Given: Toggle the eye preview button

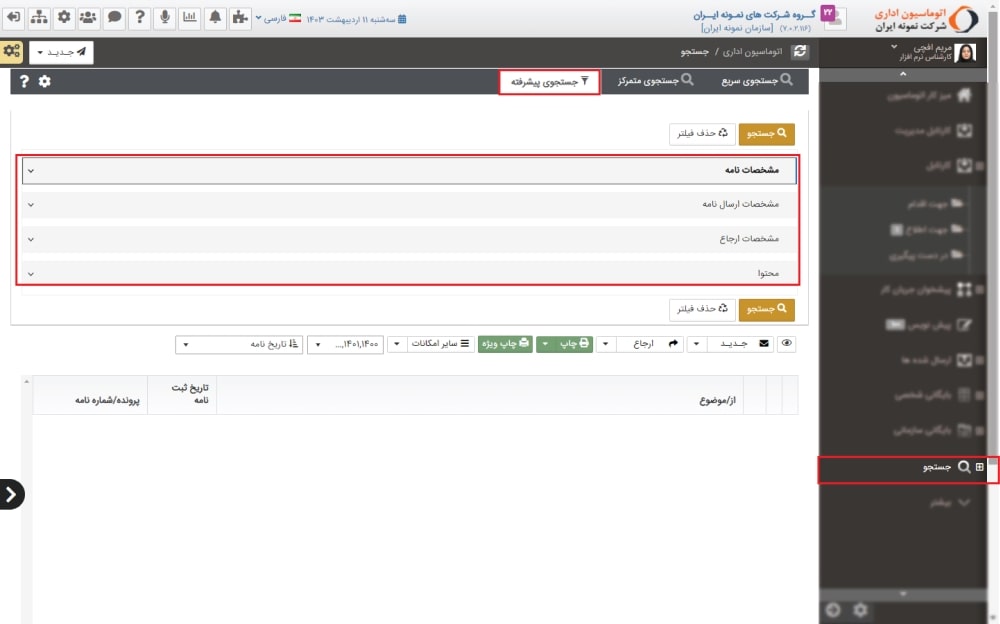Looking at the screenshot, I should tap(787, 343).
